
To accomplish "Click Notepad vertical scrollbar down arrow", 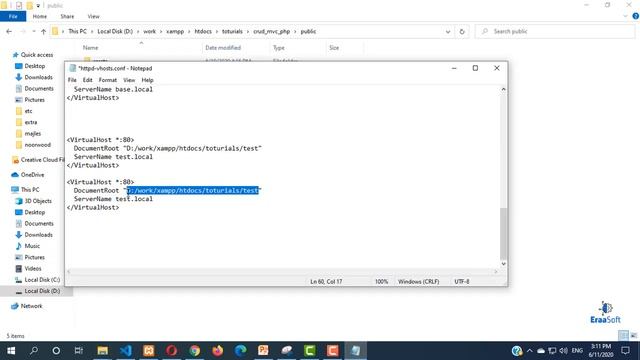I will pos(503,264).
